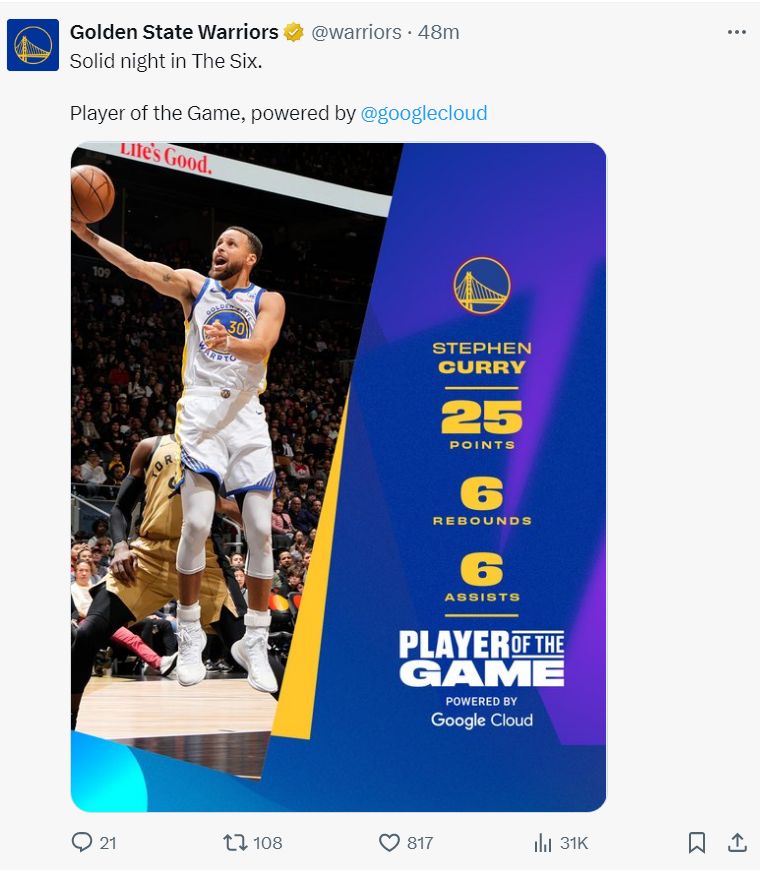
Task: Click the like count 817
Action: click(420, 843)
